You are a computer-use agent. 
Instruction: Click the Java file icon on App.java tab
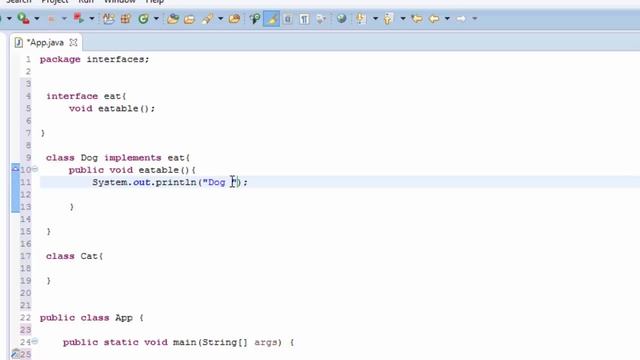tap(18, 42)
